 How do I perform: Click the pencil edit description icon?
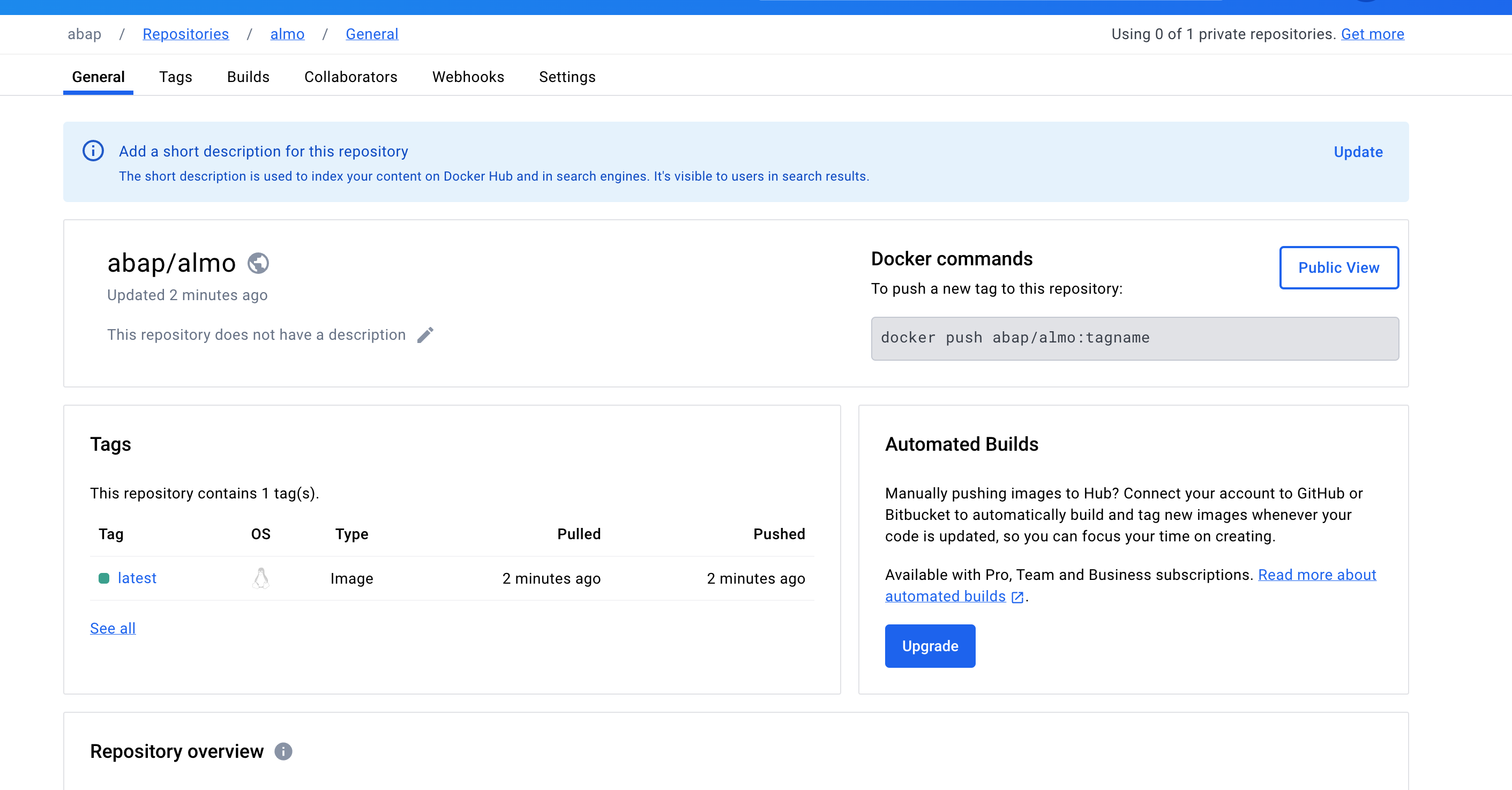click(425, 335)
